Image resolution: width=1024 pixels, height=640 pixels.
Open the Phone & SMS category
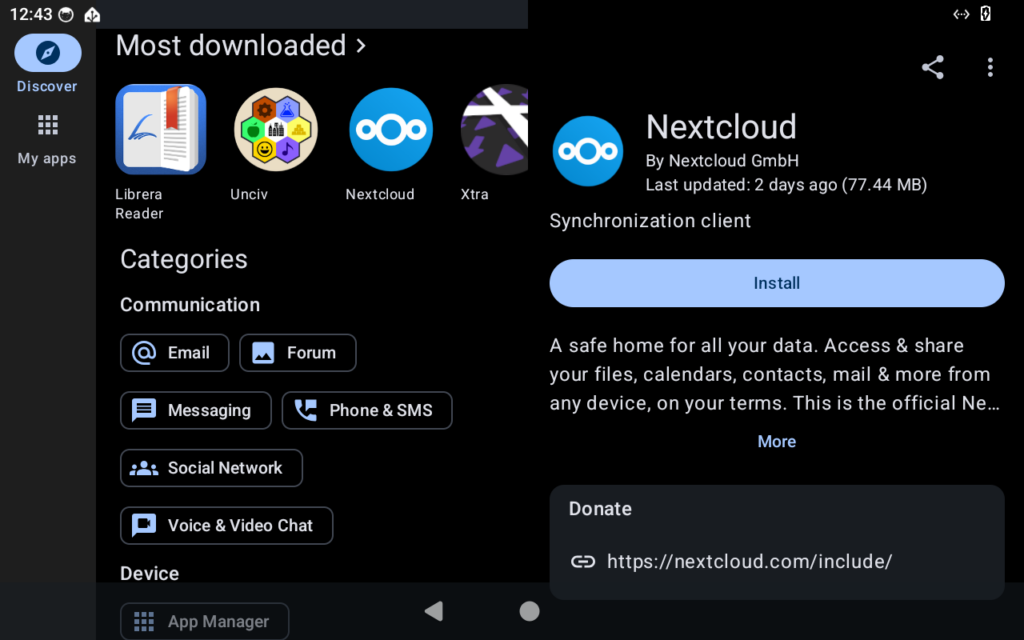(x=366, y=411)
